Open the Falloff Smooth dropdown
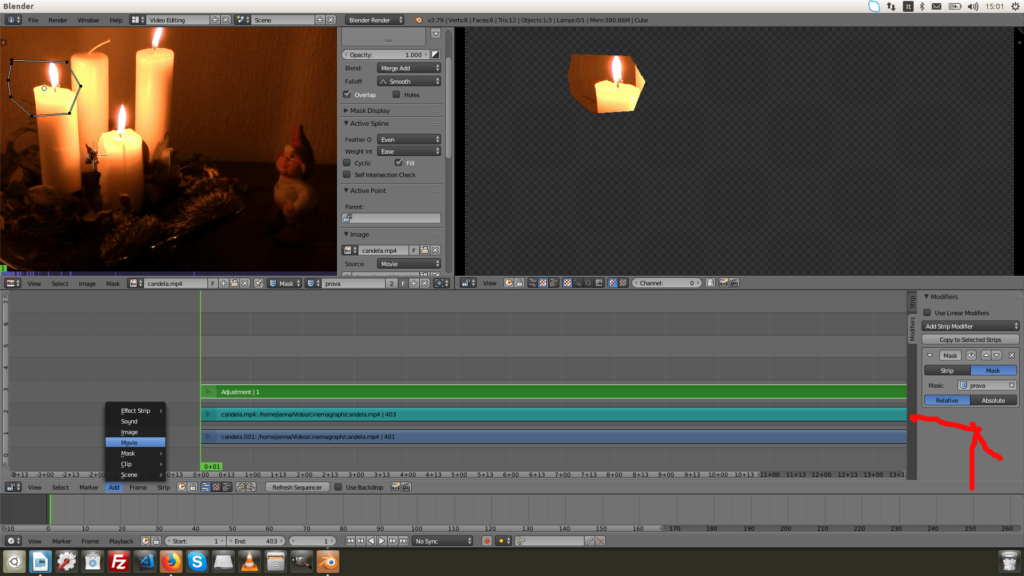Viewport: 1024px width, 576px height. tap(409, 82)
